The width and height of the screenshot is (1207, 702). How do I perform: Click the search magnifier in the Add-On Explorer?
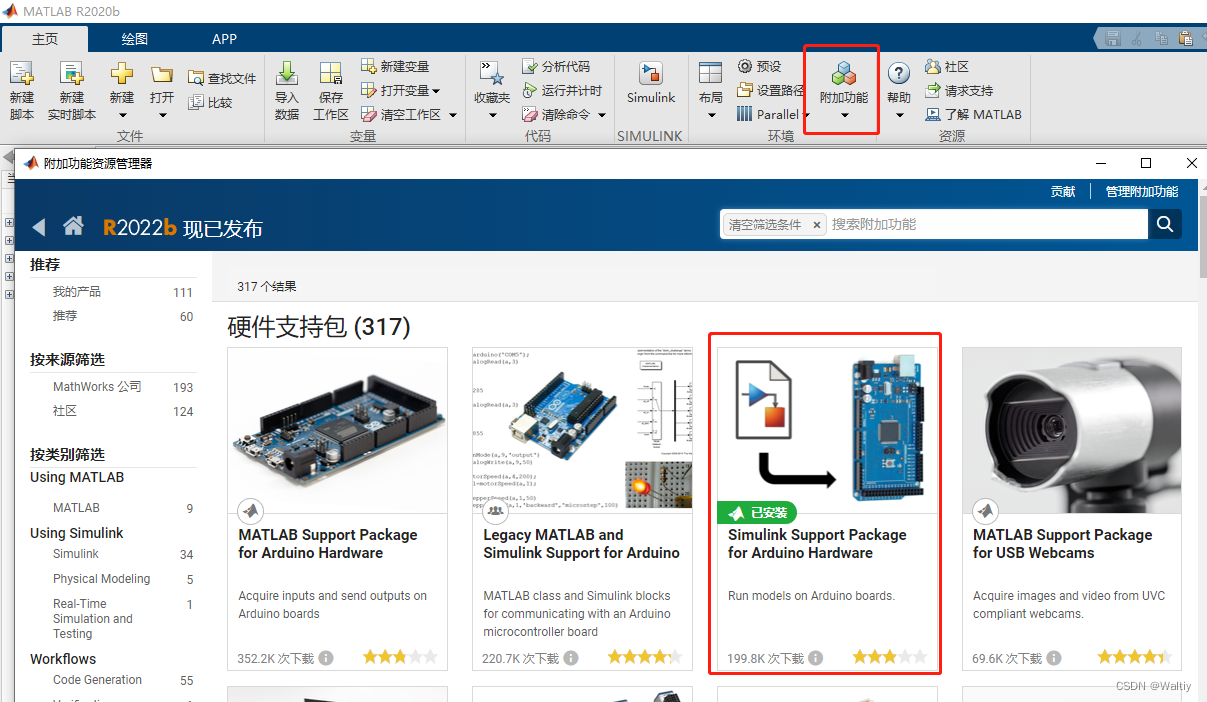coord(1164,225)
